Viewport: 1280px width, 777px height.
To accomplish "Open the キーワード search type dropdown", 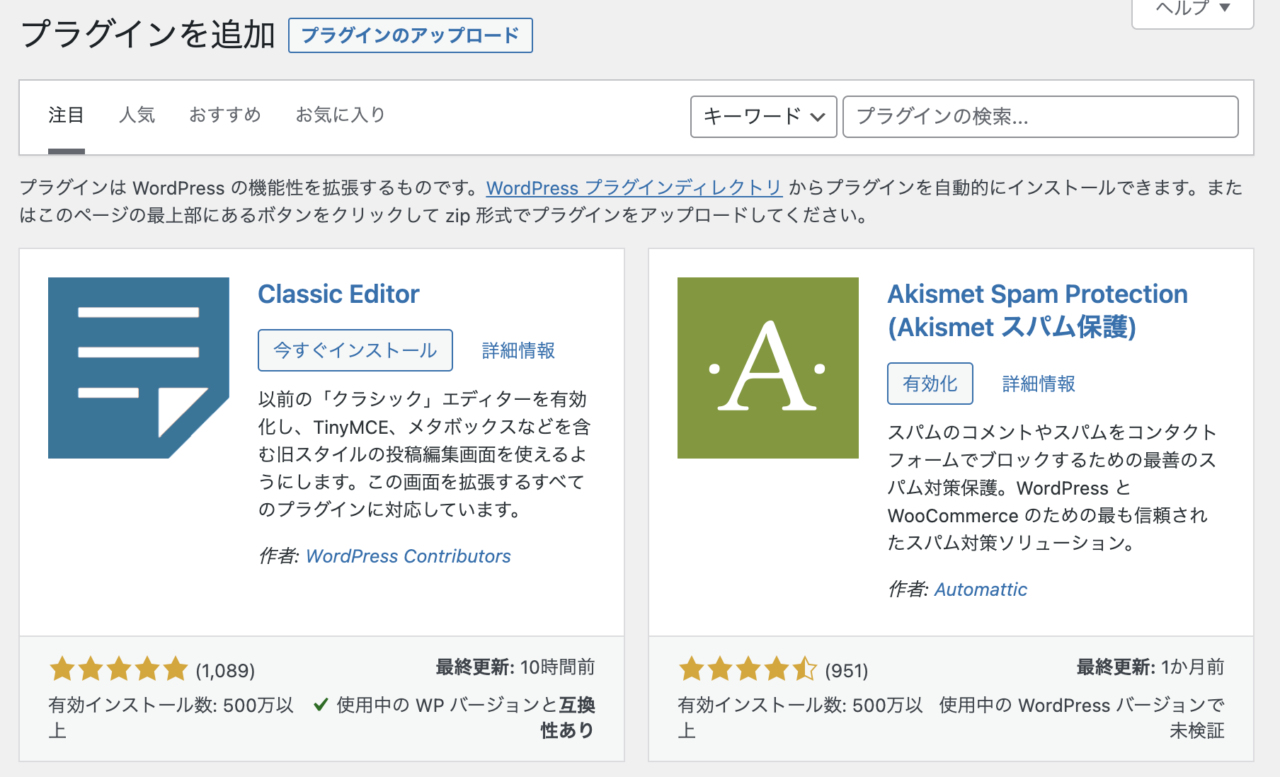I will click(763, 117).
